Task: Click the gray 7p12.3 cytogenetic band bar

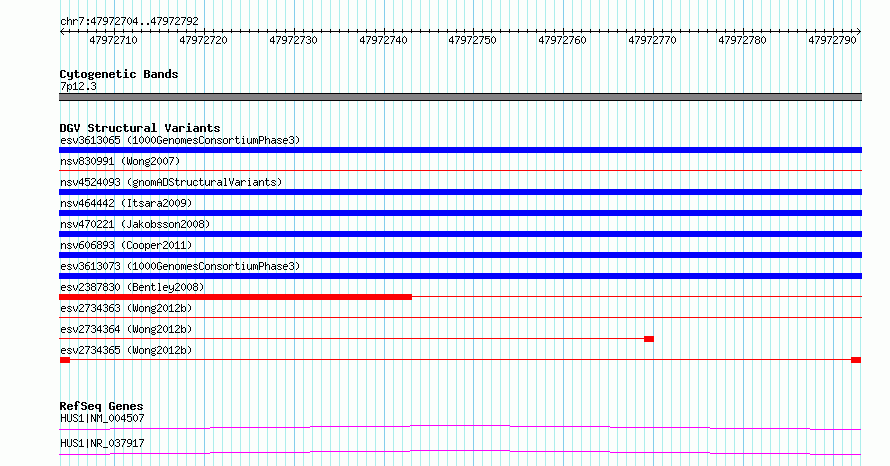Action: tap(460, 97)
